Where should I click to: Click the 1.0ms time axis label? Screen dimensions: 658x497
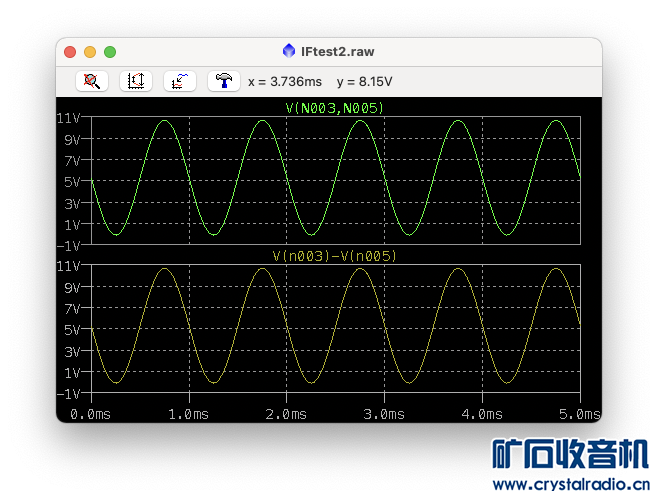188,415
